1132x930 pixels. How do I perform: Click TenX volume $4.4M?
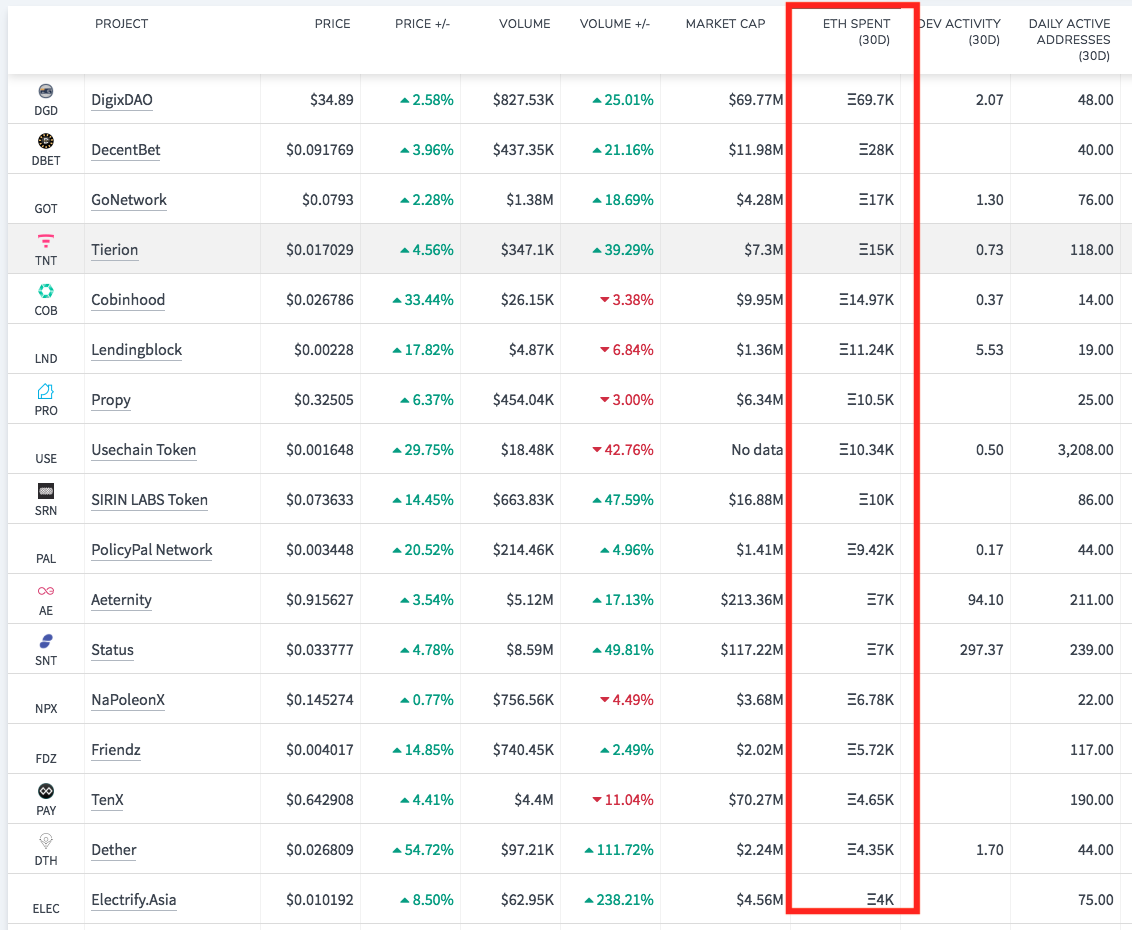tap(534, 800)
